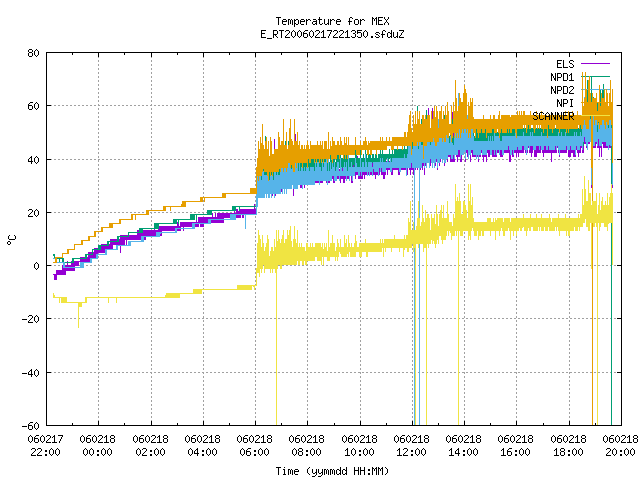Viewport: 640px width, 480px height.
Task: Click the x-axis label 060218 14:00
Action: (x=464, y=446)
